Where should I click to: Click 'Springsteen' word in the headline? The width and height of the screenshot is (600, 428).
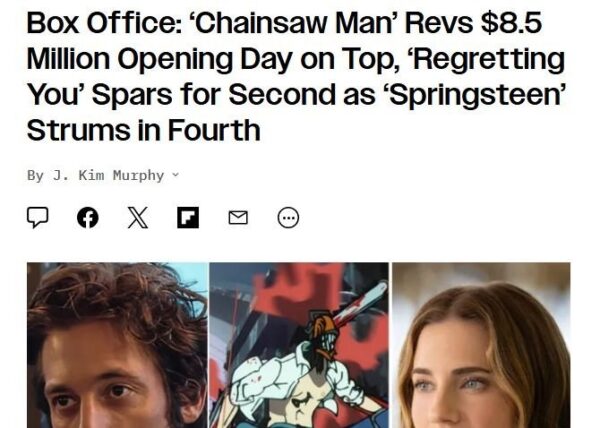tap(477, 96)
